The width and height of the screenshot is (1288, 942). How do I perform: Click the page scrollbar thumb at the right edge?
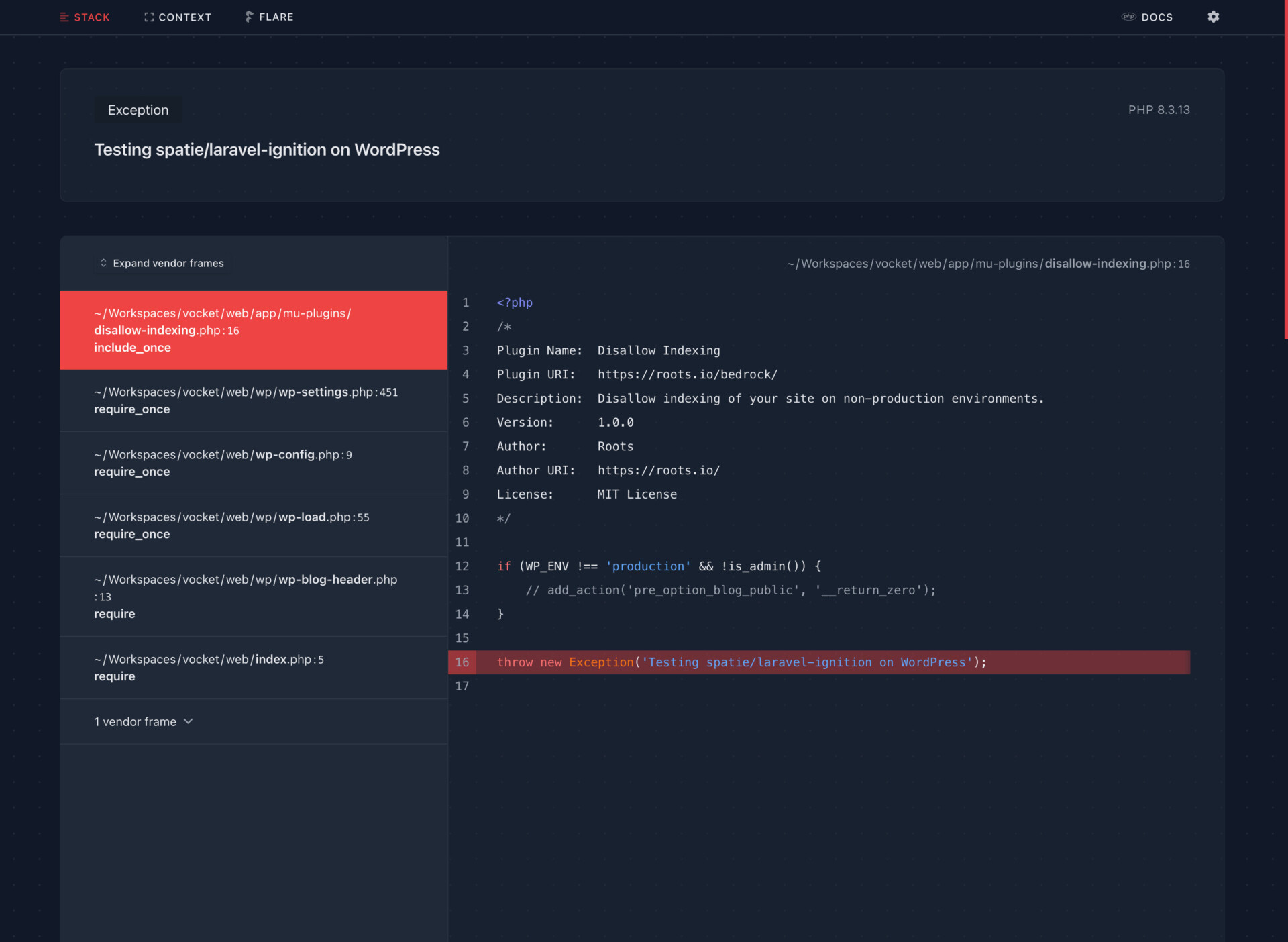tap(1285, 169)
